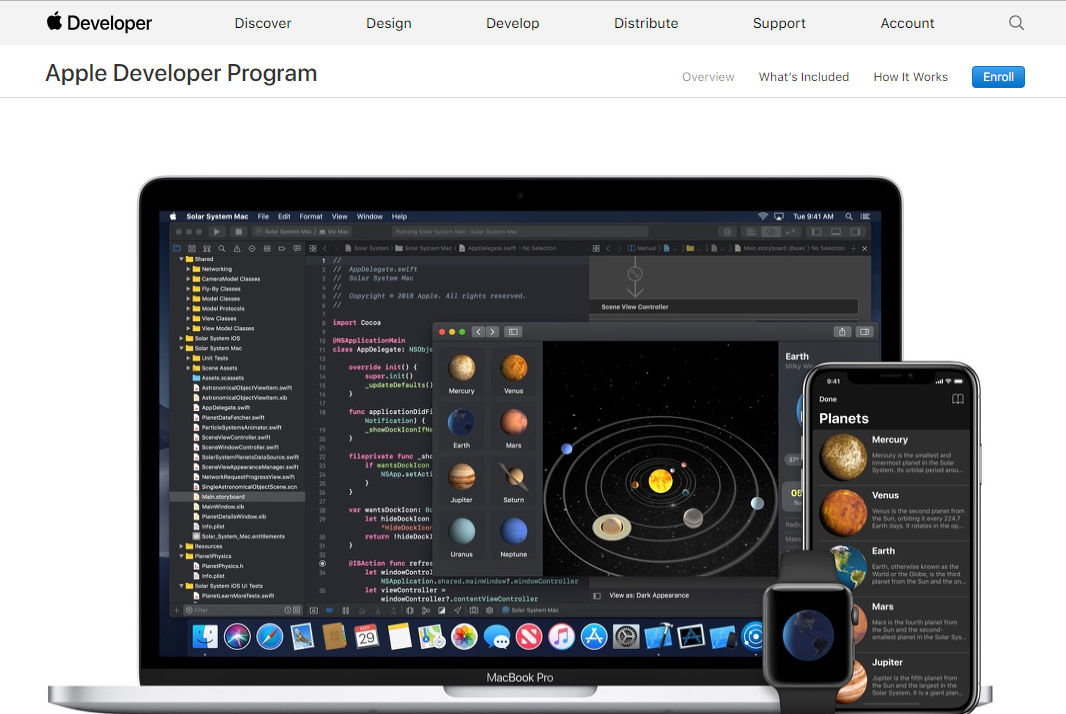The width and height of the screenshot is (1066, 714).
Task: Open News icon in the dock
Action: (x=529, y=636)
